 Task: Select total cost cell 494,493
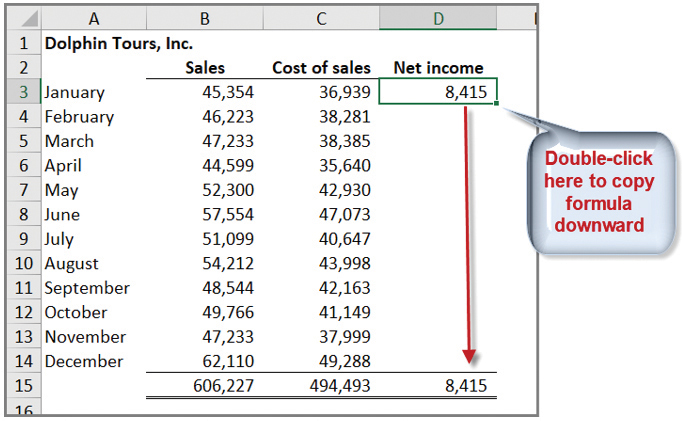pyautogui.click(x=321, y=386)
